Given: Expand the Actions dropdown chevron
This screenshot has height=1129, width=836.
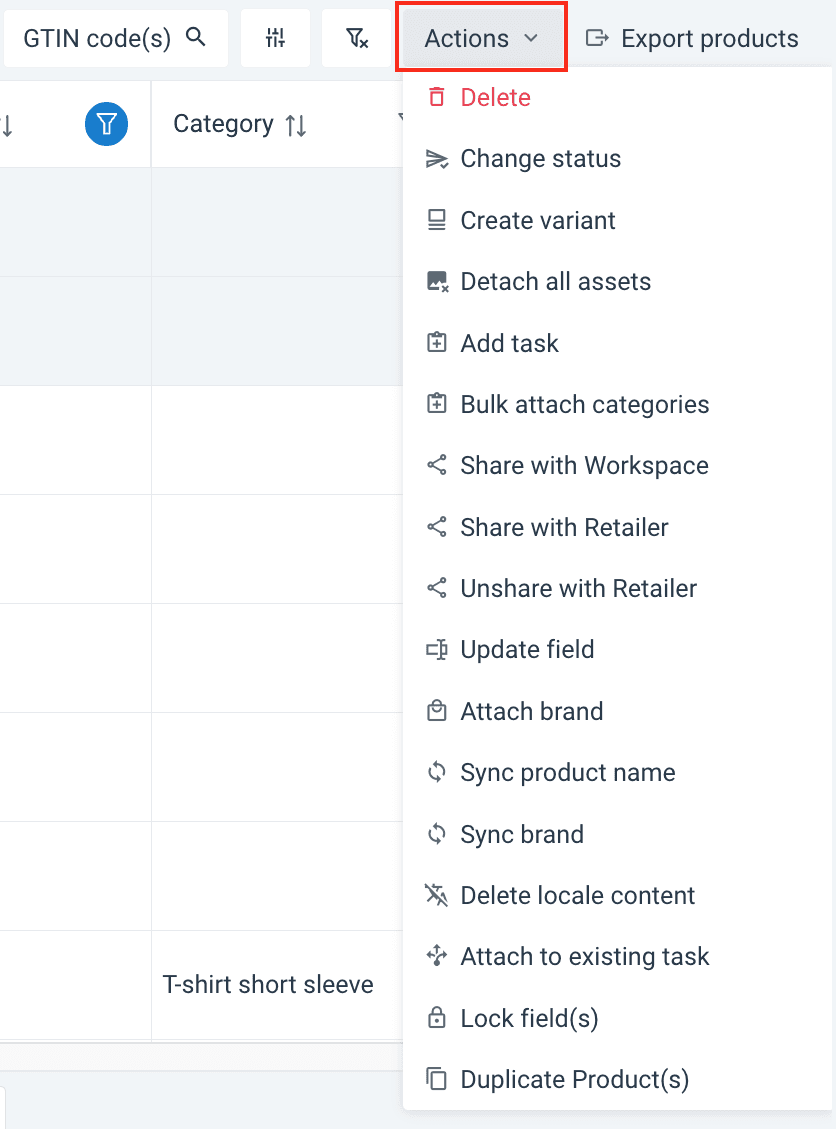Looking at the screenshot, I should click(531, 39).
